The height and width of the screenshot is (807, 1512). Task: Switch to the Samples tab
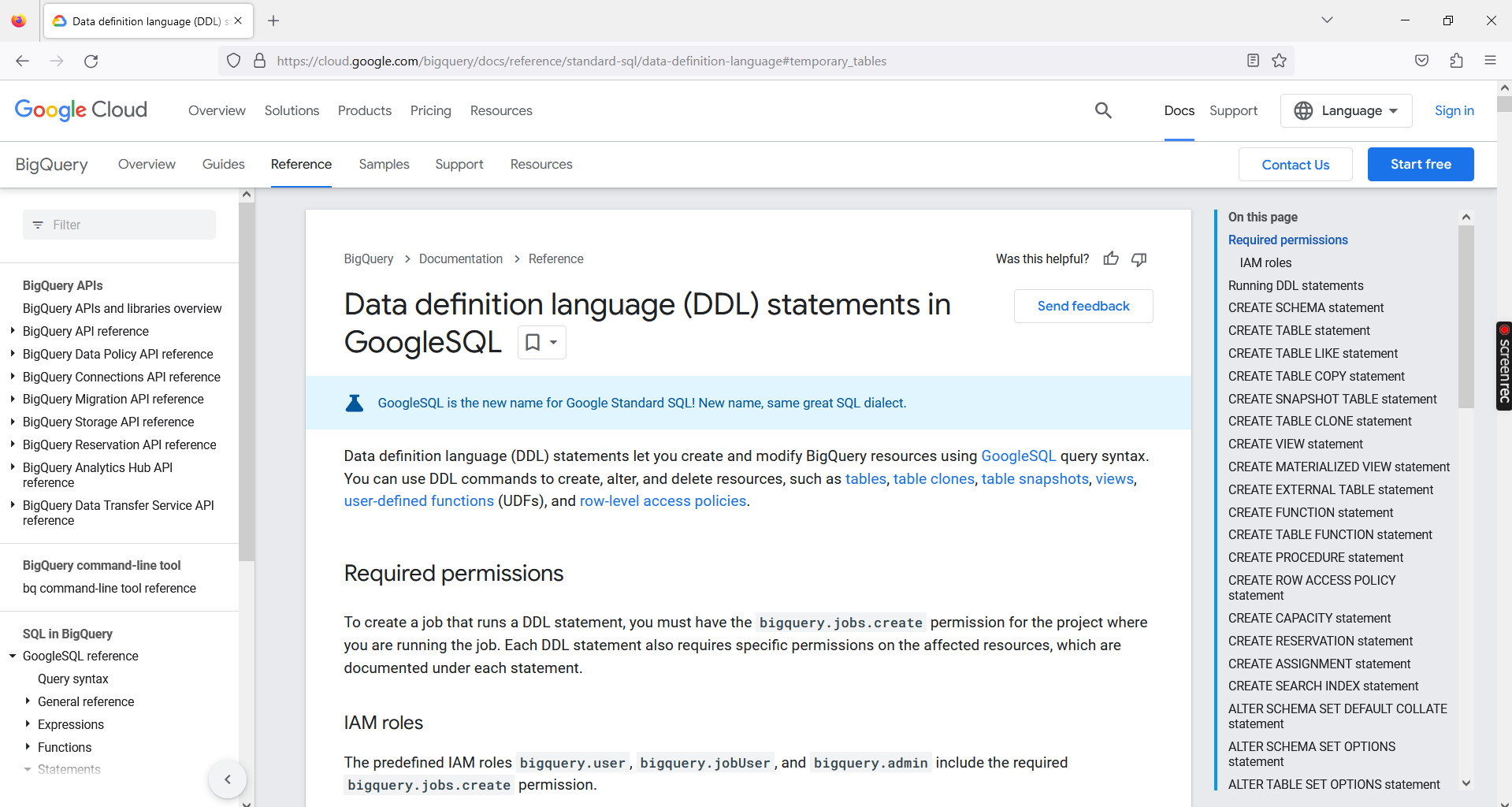click(384, 164)
